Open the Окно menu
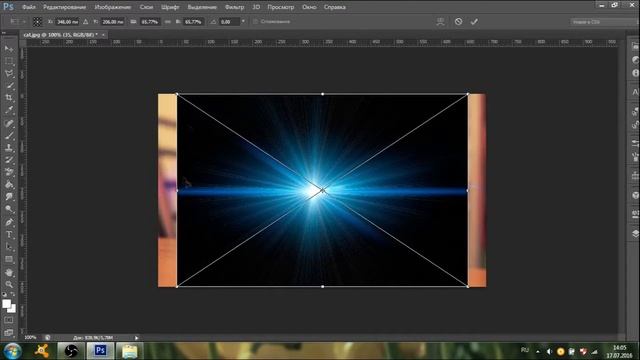The width and height of the screenshot is (640, 360). pos(309,7)
